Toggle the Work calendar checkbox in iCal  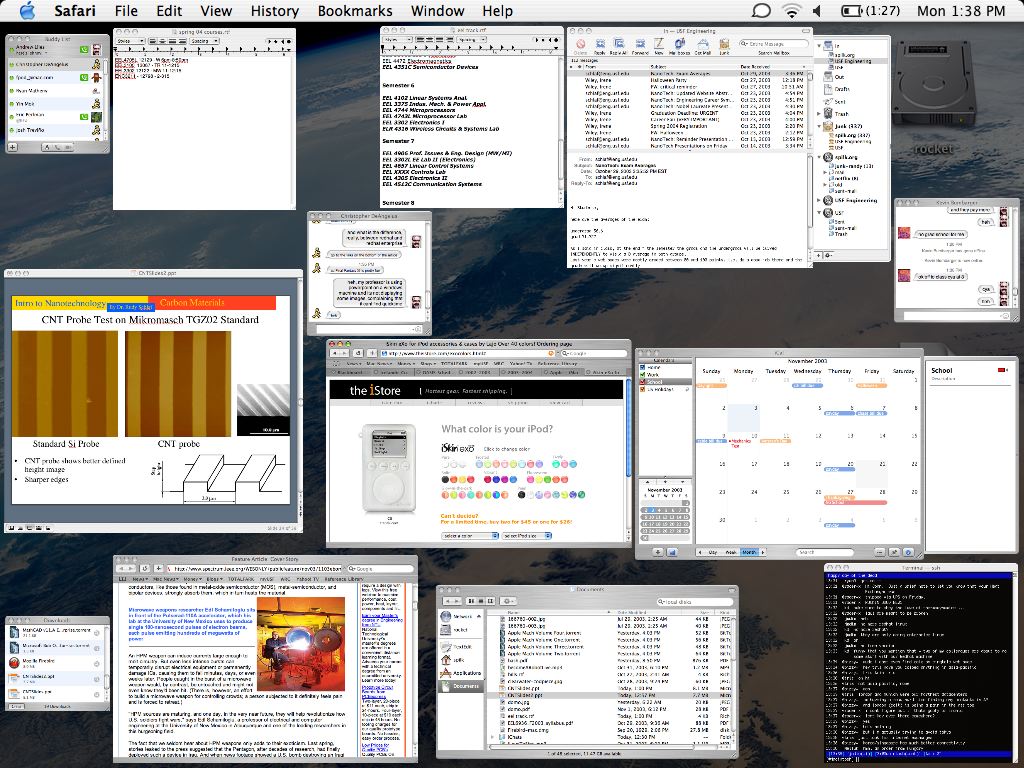643,374
